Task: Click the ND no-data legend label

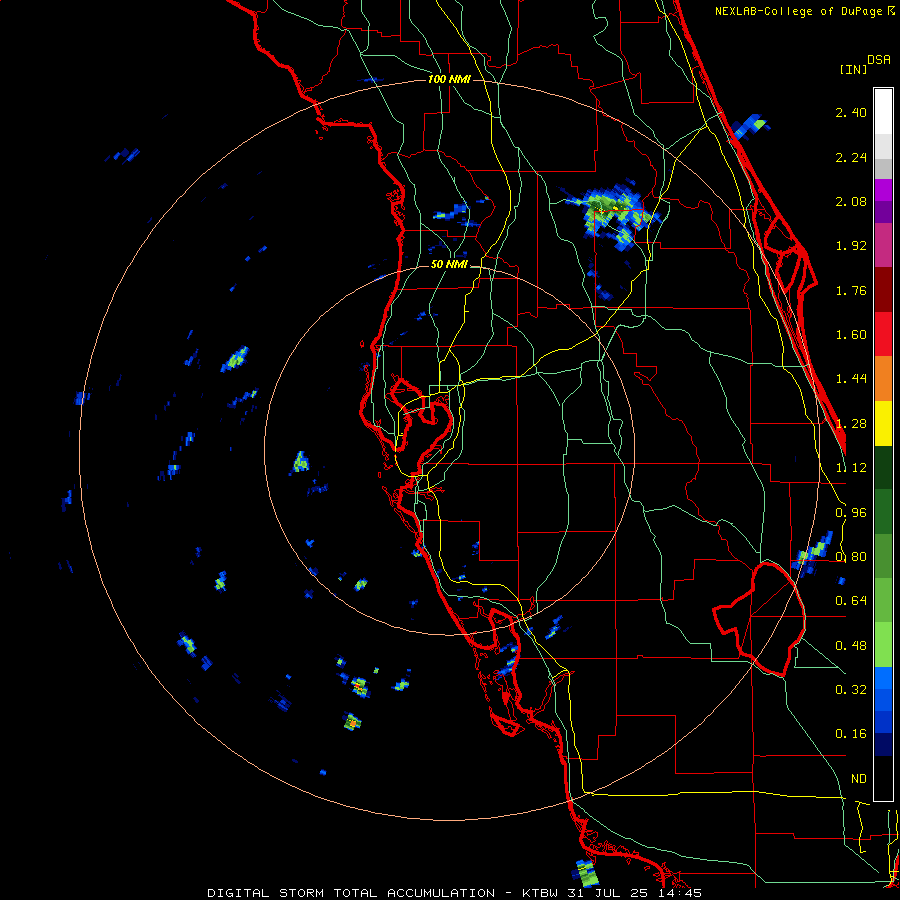Action: [859, 779]
